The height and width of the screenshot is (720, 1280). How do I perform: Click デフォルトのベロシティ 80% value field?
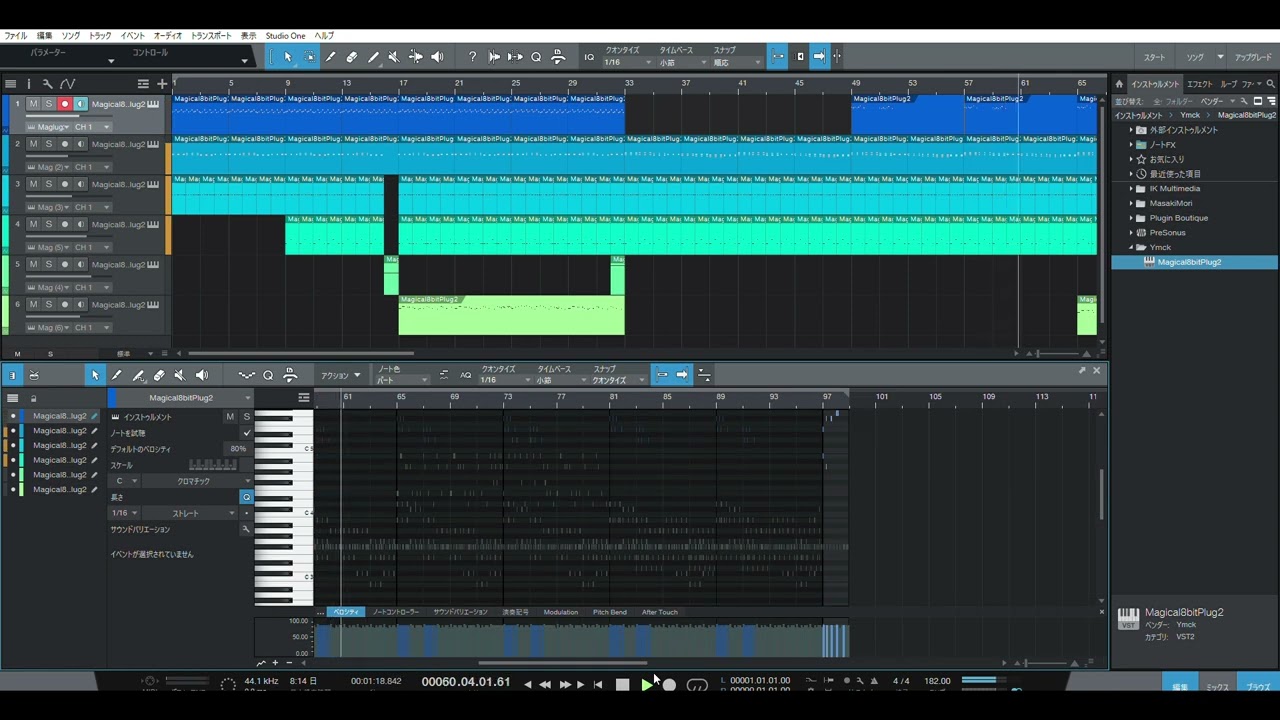point(238,449)
